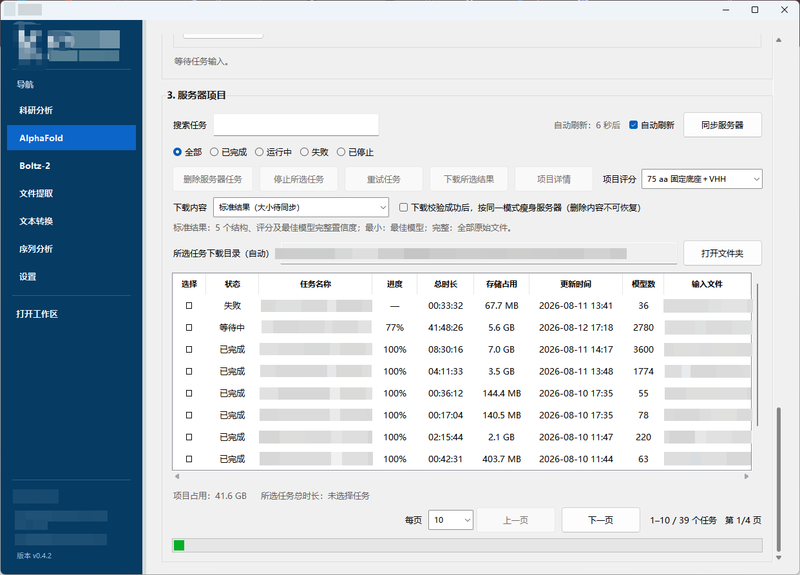Click the 重试任务 button

(384, 179)
